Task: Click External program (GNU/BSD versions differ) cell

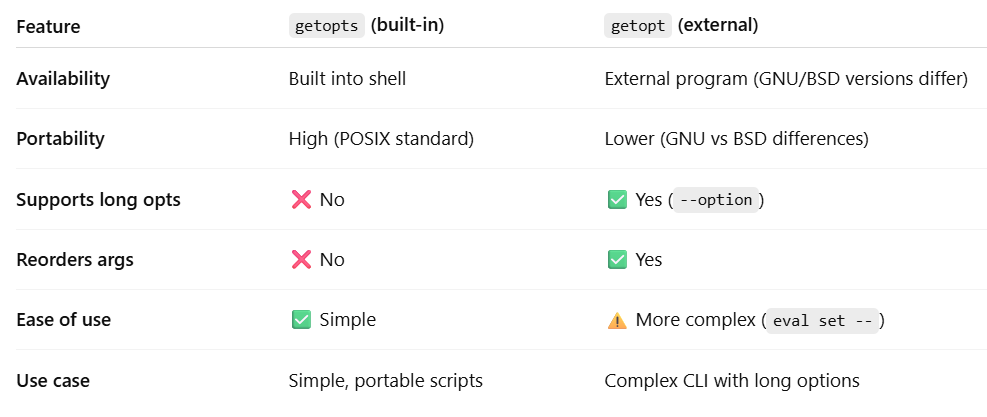Action: [786, 79]
